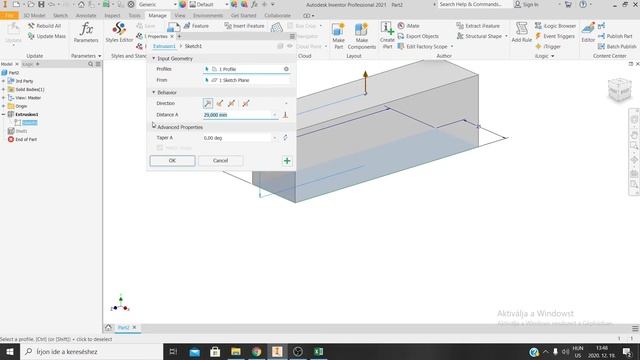Viewport: 640px width, 360px height.
Task: Expand the View: Master node
Action: click(4, 98)
